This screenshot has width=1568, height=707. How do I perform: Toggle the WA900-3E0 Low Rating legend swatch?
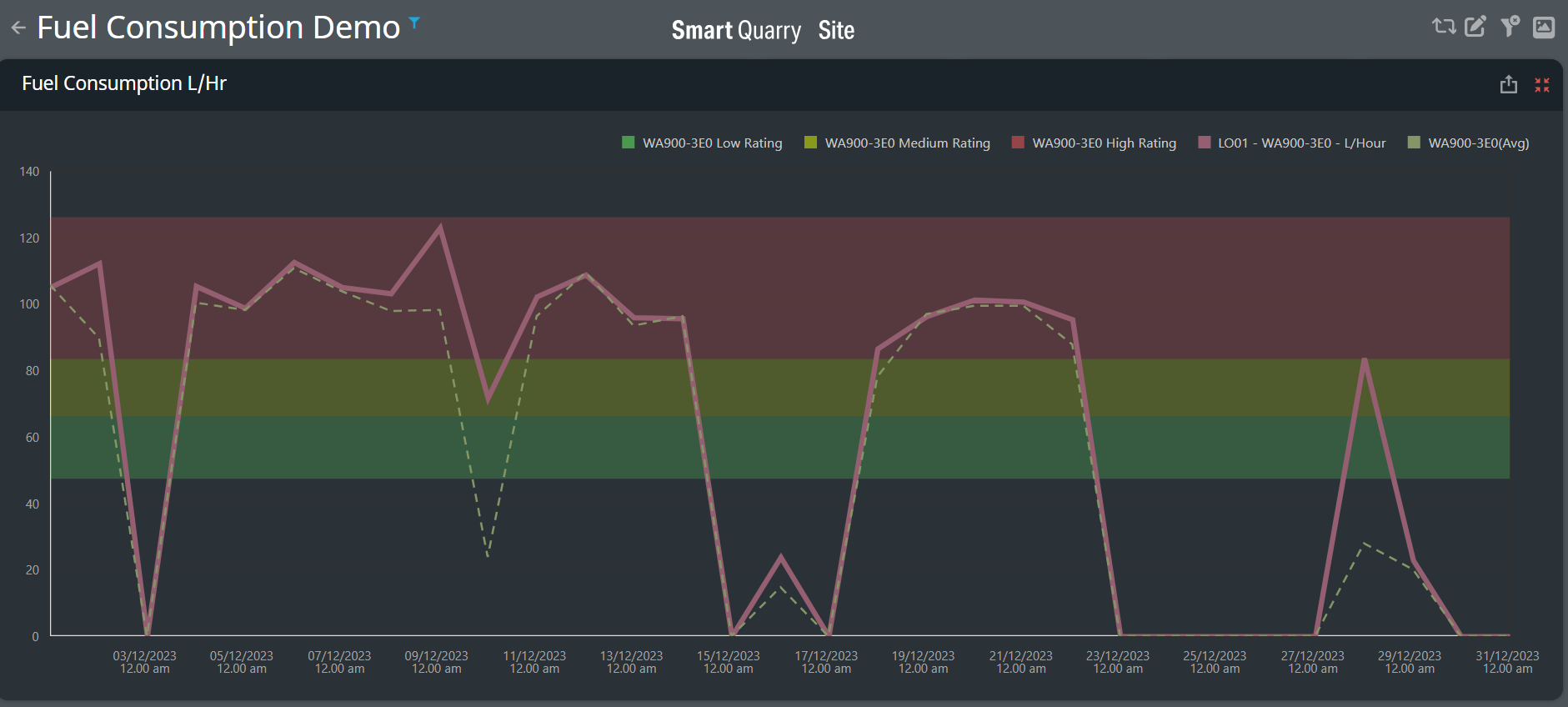629,143
